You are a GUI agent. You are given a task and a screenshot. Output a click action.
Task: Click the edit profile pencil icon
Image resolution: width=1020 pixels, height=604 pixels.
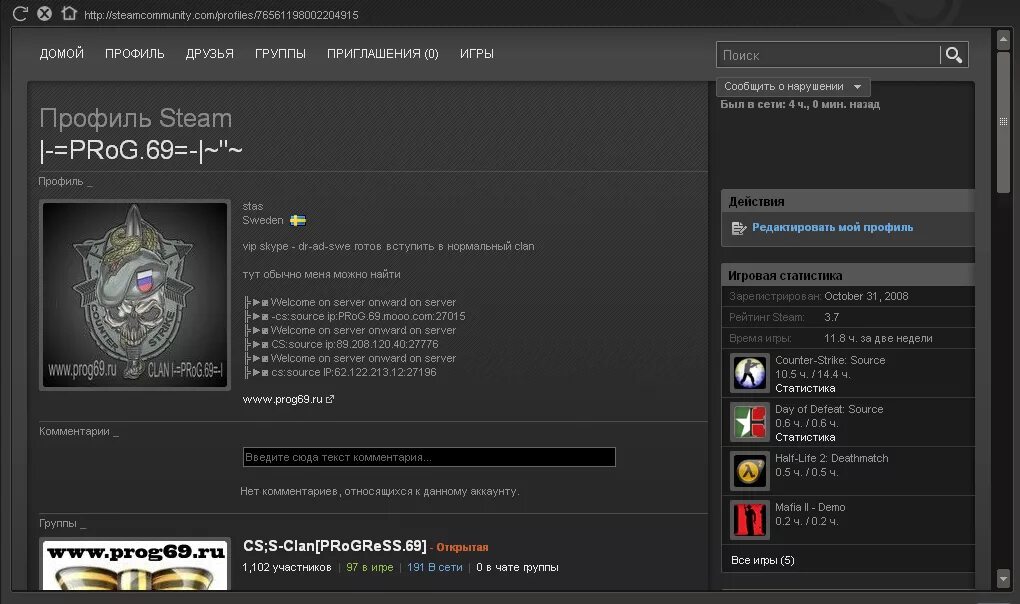738,228
